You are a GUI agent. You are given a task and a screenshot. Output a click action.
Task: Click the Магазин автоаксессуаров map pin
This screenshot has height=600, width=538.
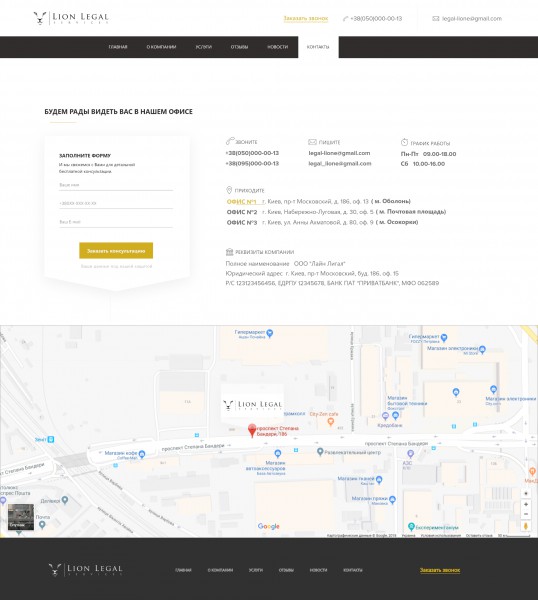point(278,454)
